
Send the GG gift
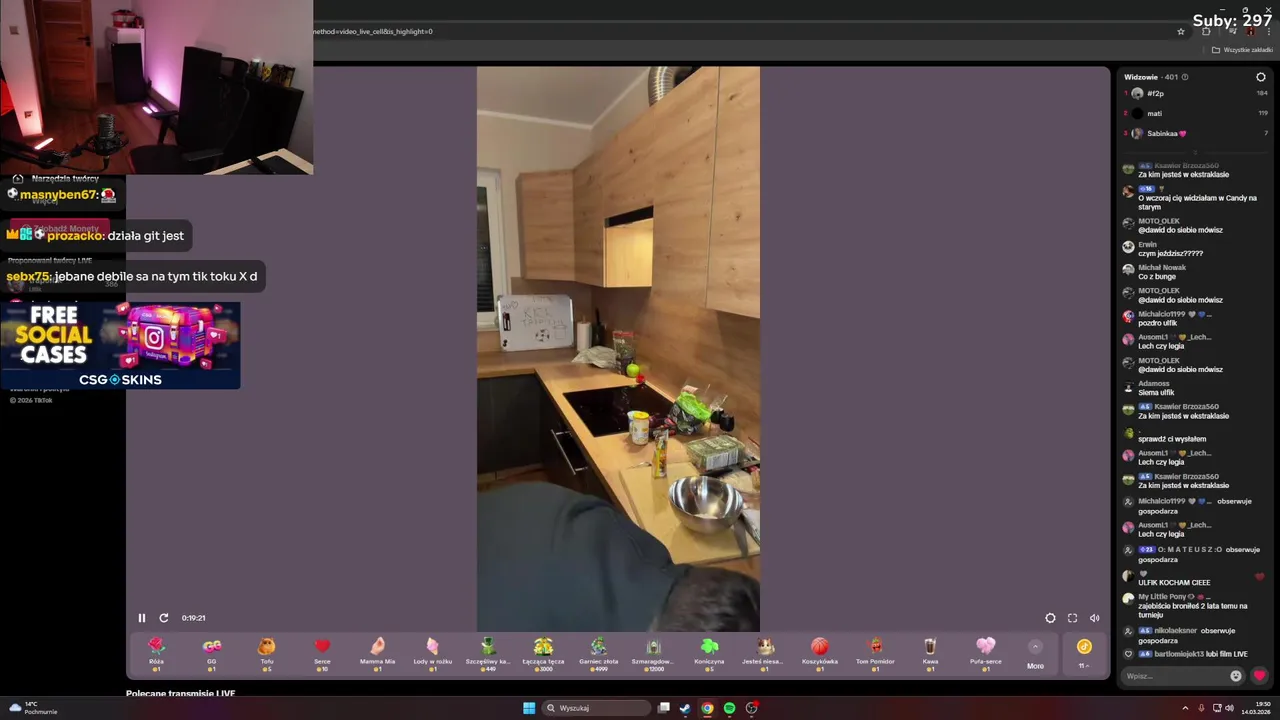(x=212, y=654)
